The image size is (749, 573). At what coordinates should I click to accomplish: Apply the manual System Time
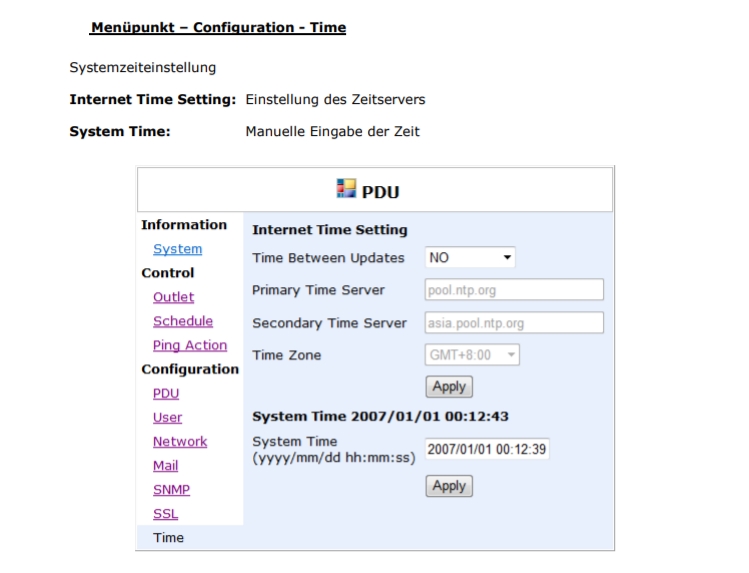point(449,486)
